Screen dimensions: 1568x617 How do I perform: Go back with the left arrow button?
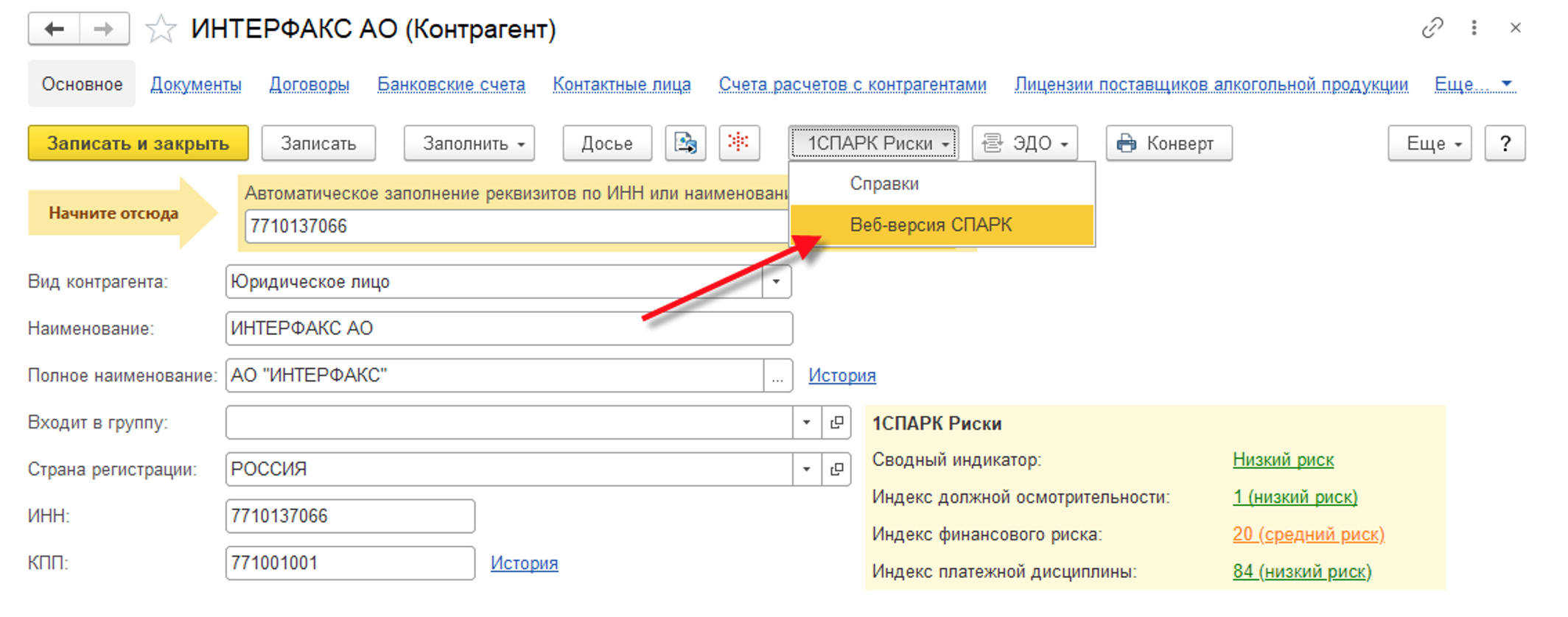(54, 29)
